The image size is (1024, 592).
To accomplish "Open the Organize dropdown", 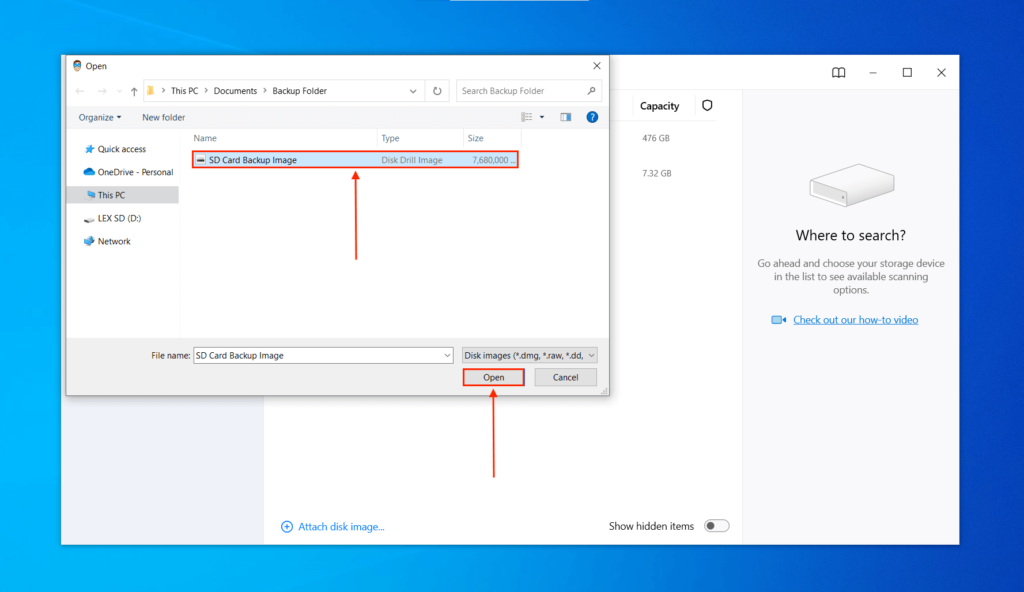I will 99,117.
